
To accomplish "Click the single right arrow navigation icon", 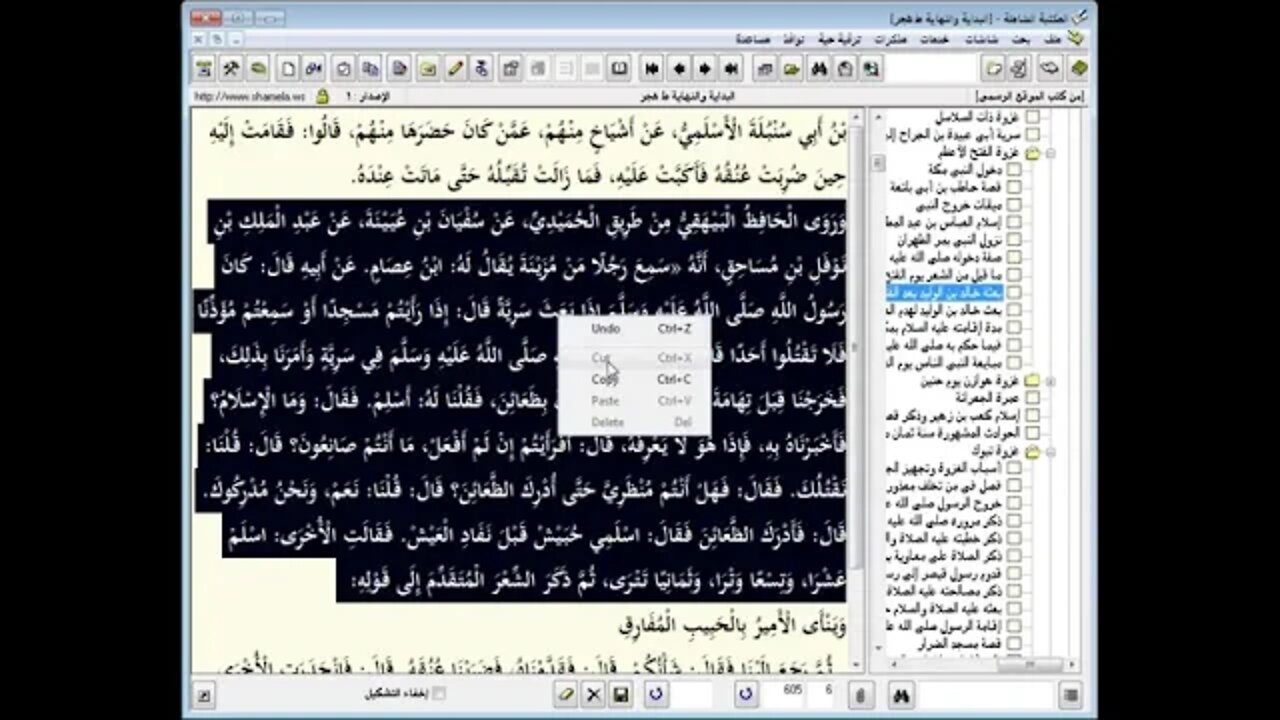I will click(705, 69).
